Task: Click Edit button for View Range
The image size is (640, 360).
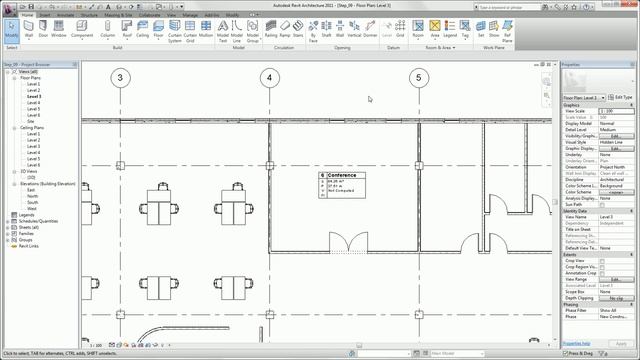Action: click(616, 280)
